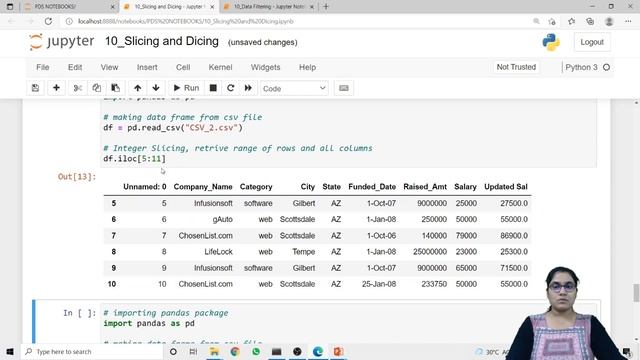Screen dimensions: 640x360
Task: Open the cell type Code dropdown
Action: (x=294, y=89)
